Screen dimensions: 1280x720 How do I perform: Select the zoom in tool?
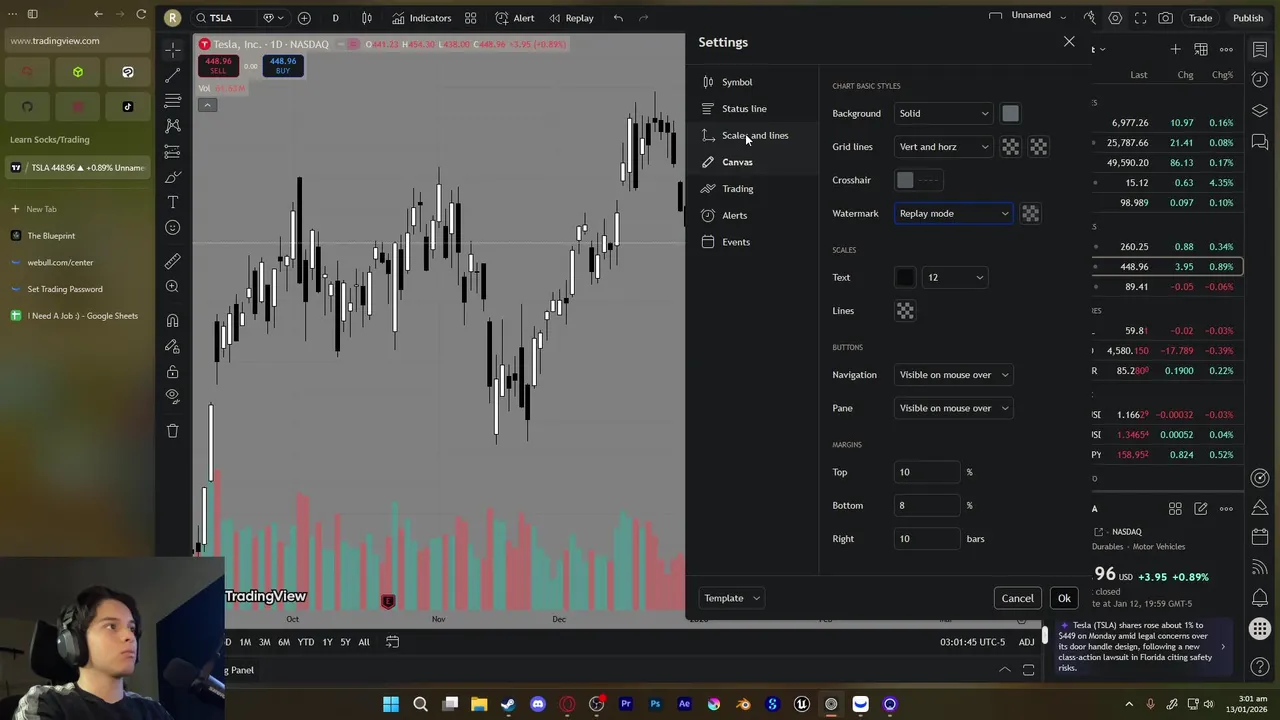tap(172, 287)
